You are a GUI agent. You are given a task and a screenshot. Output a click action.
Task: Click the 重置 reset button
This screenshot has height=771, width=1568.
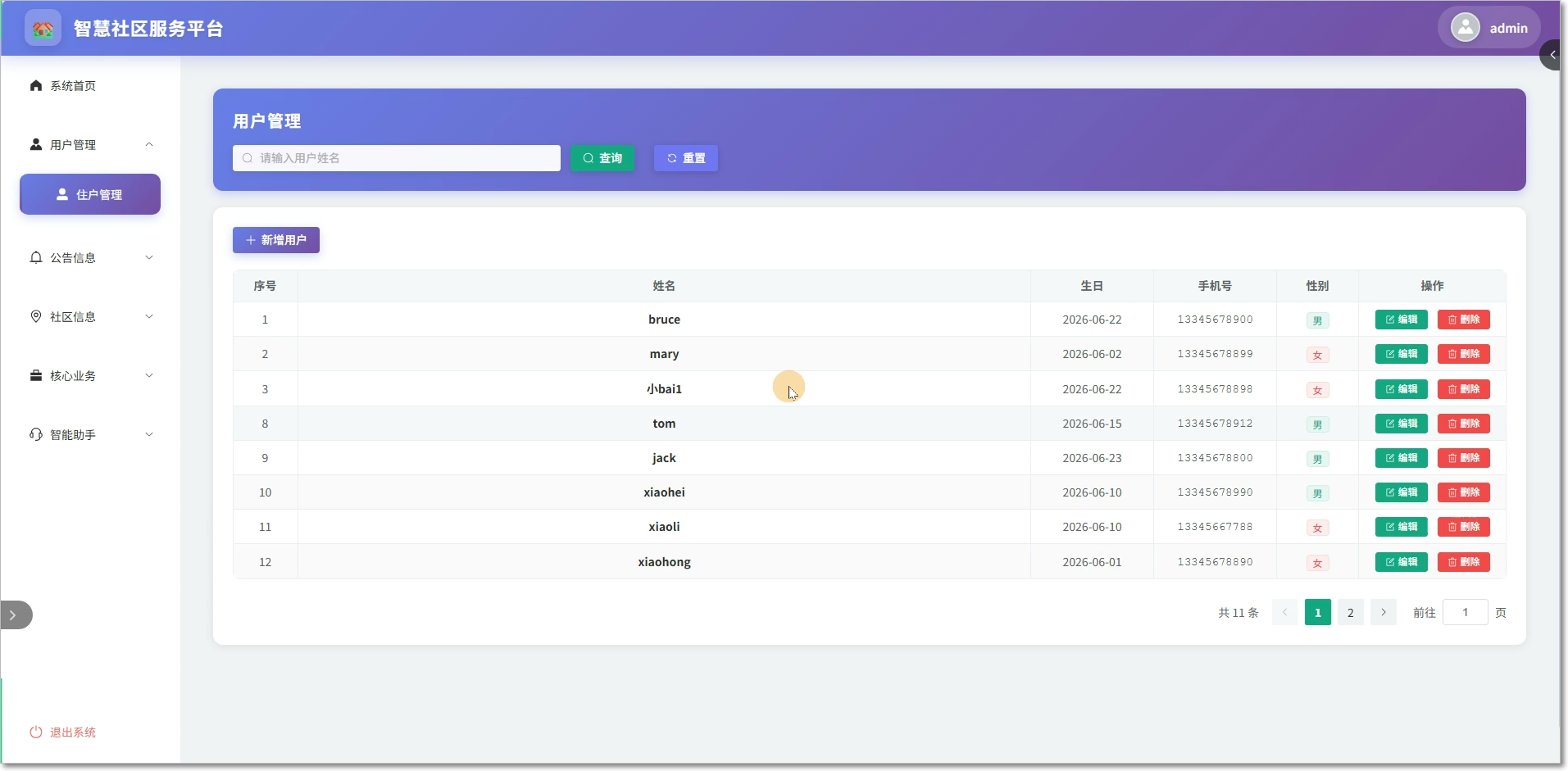[686, 158]
